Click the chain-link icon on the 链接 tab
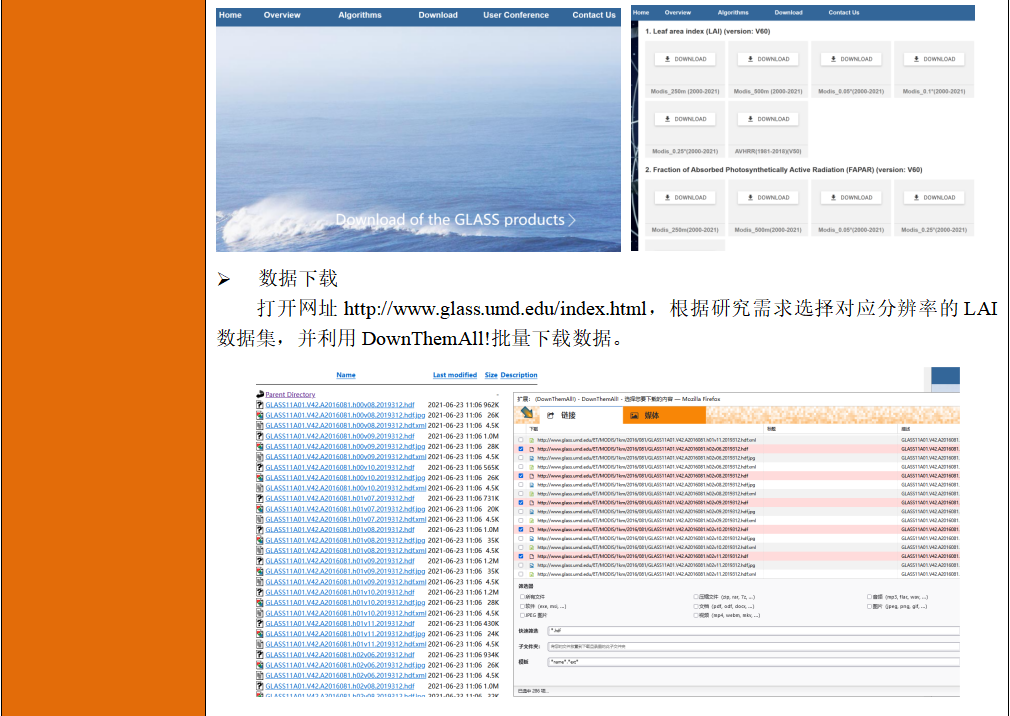The height and width of the screenshot is (716, 1010). (x=550, y=416)
